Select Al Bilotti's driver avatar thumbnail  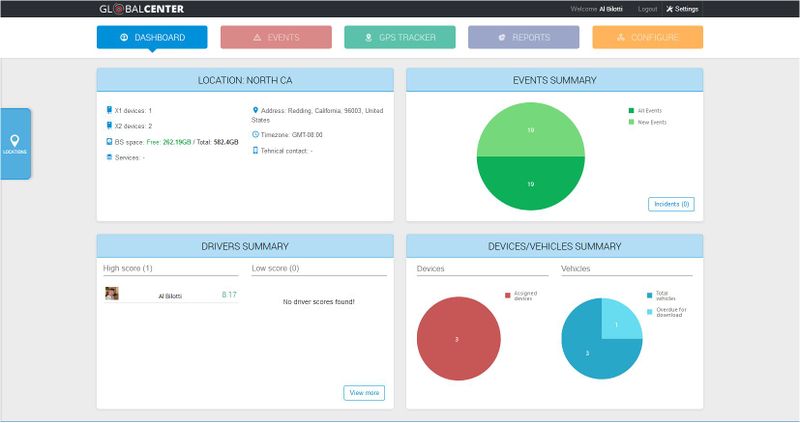tap(112, 295)
